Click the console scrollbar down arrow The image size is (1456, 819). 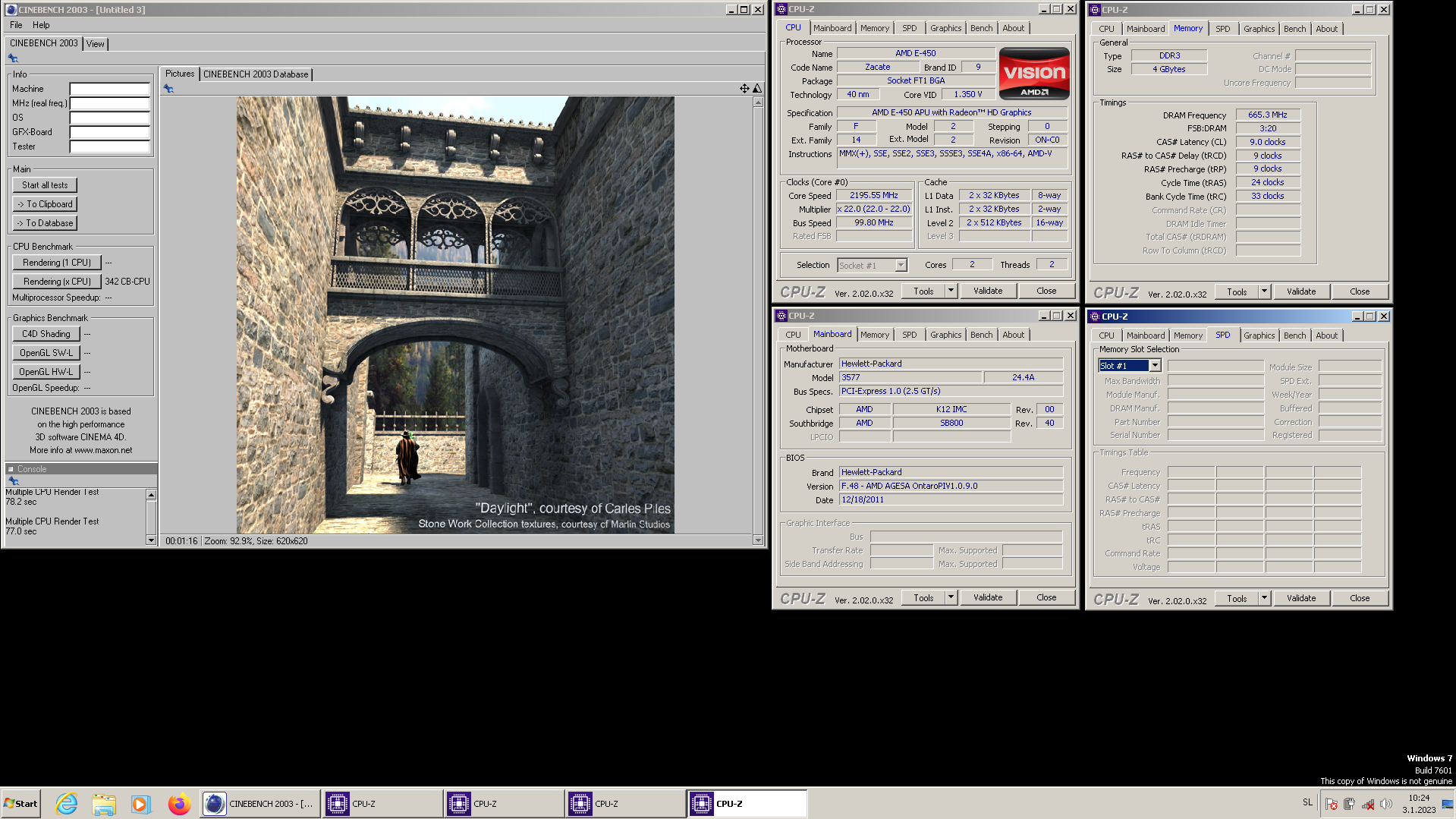[151, 540]
